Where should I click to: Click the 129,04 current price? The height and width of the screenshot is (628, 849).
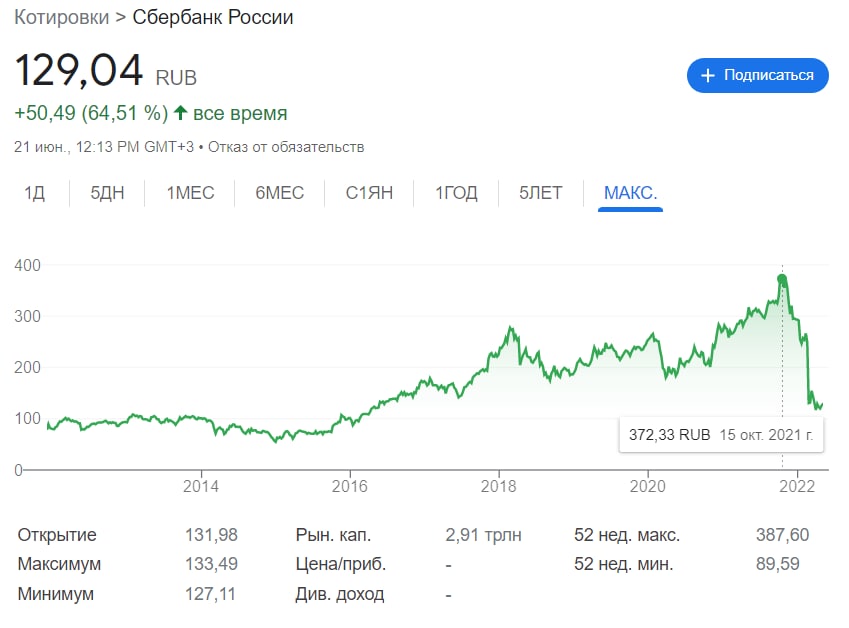point(79,70)
